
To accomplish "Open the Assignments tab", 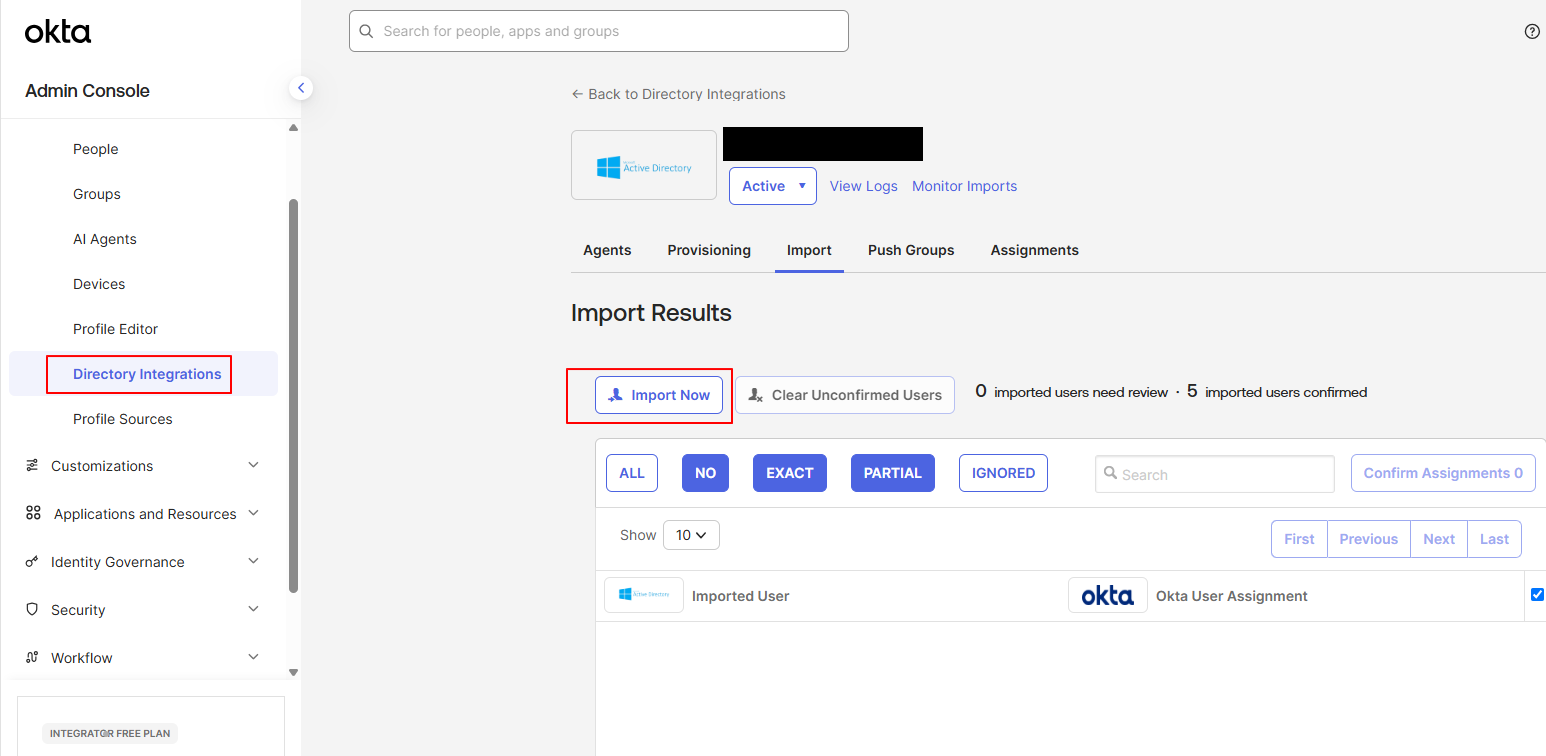I will (1035, 250).
